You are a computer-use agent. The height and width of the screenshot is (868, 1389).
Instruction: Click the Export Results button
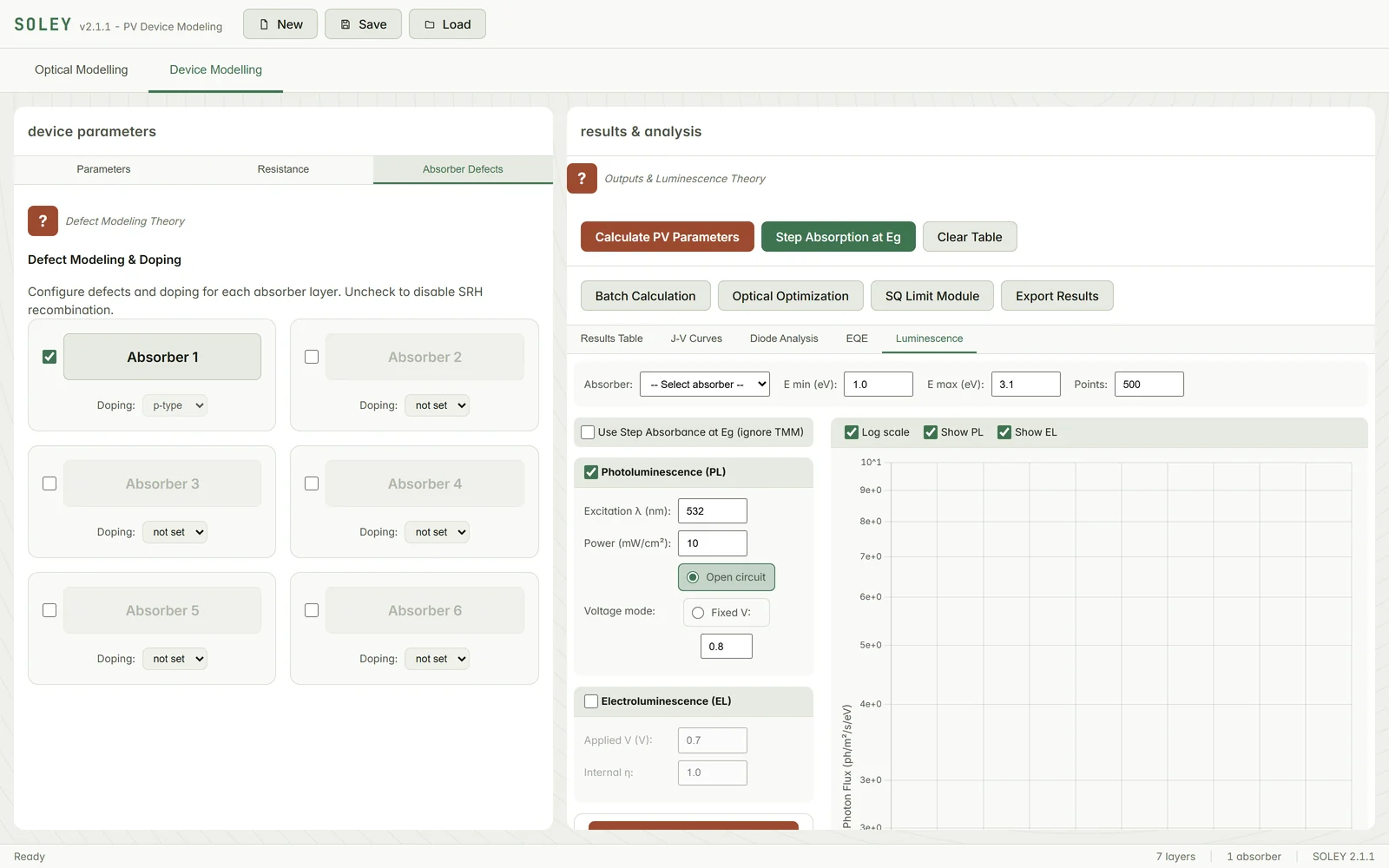pyautogui.click(x=1057, y=296)
